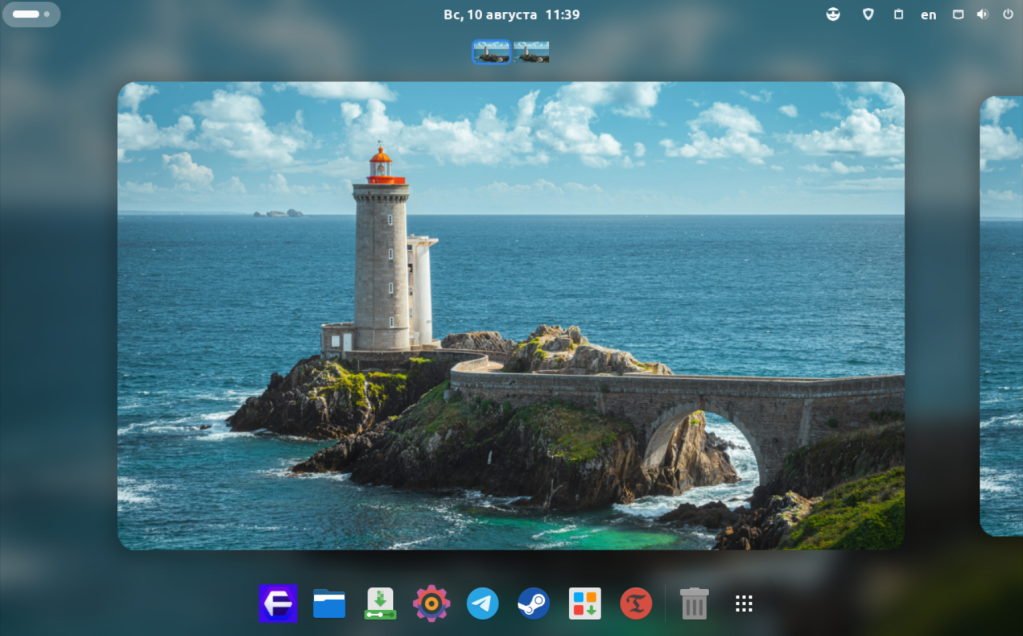This screenshot has height=636, width=1023.
Task: Open the Trash in the dock
Action: [694, 603]
